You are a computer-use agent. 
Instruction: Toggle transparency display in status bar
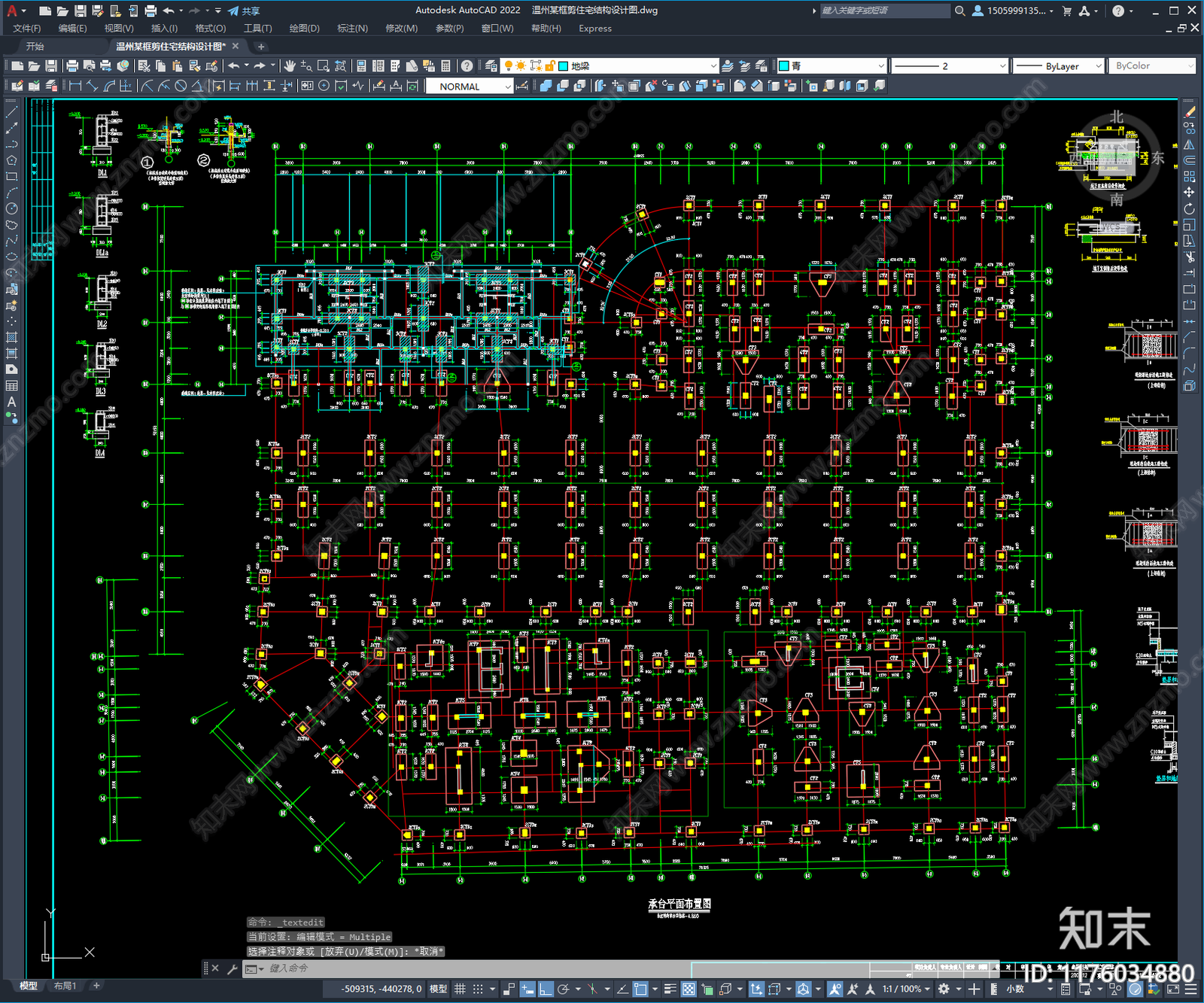click(x=688, y=989)
